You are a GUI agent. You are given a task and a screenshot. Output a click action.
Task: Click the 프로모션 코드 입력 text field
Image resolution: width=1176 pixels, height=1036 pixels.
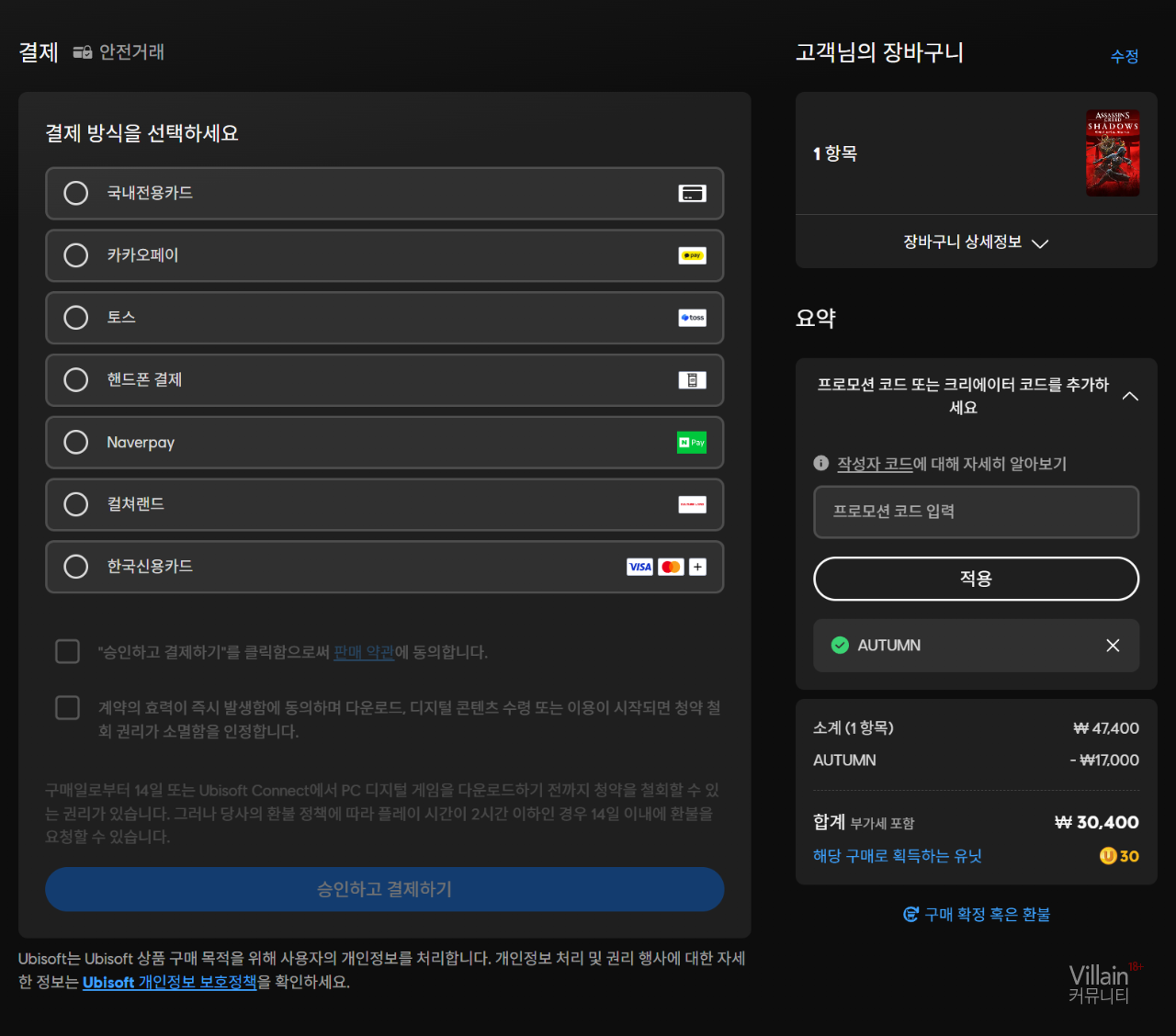[976, 512]
